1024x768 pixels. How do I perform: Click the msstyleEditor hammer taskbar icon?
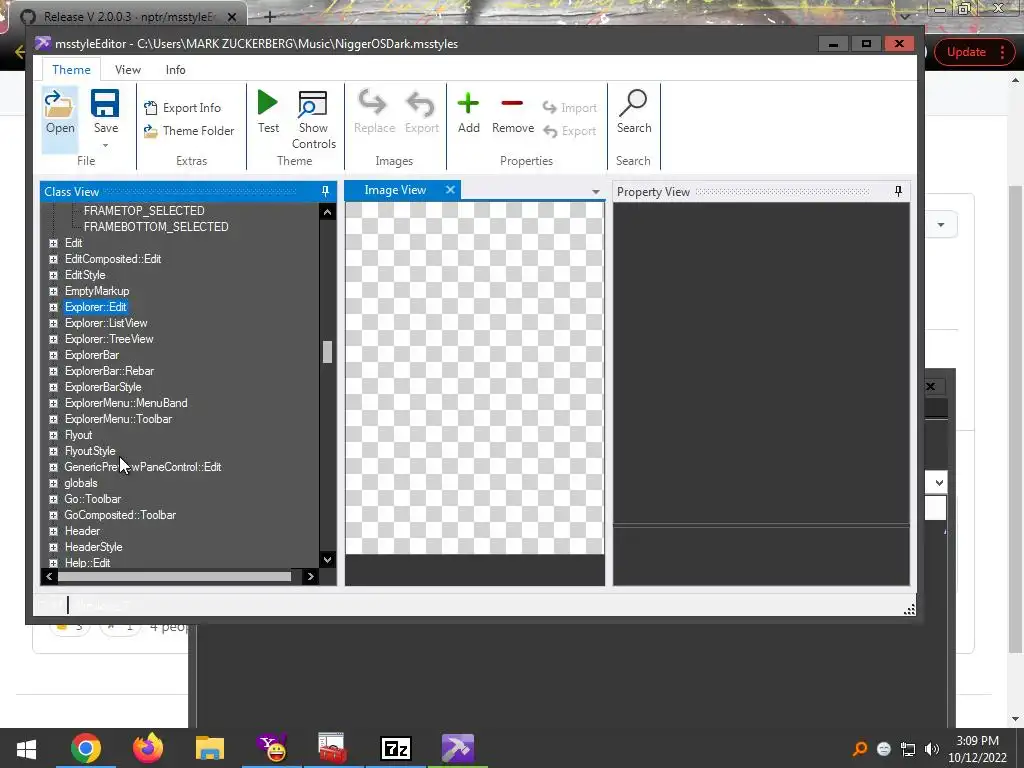coord(458,748)
